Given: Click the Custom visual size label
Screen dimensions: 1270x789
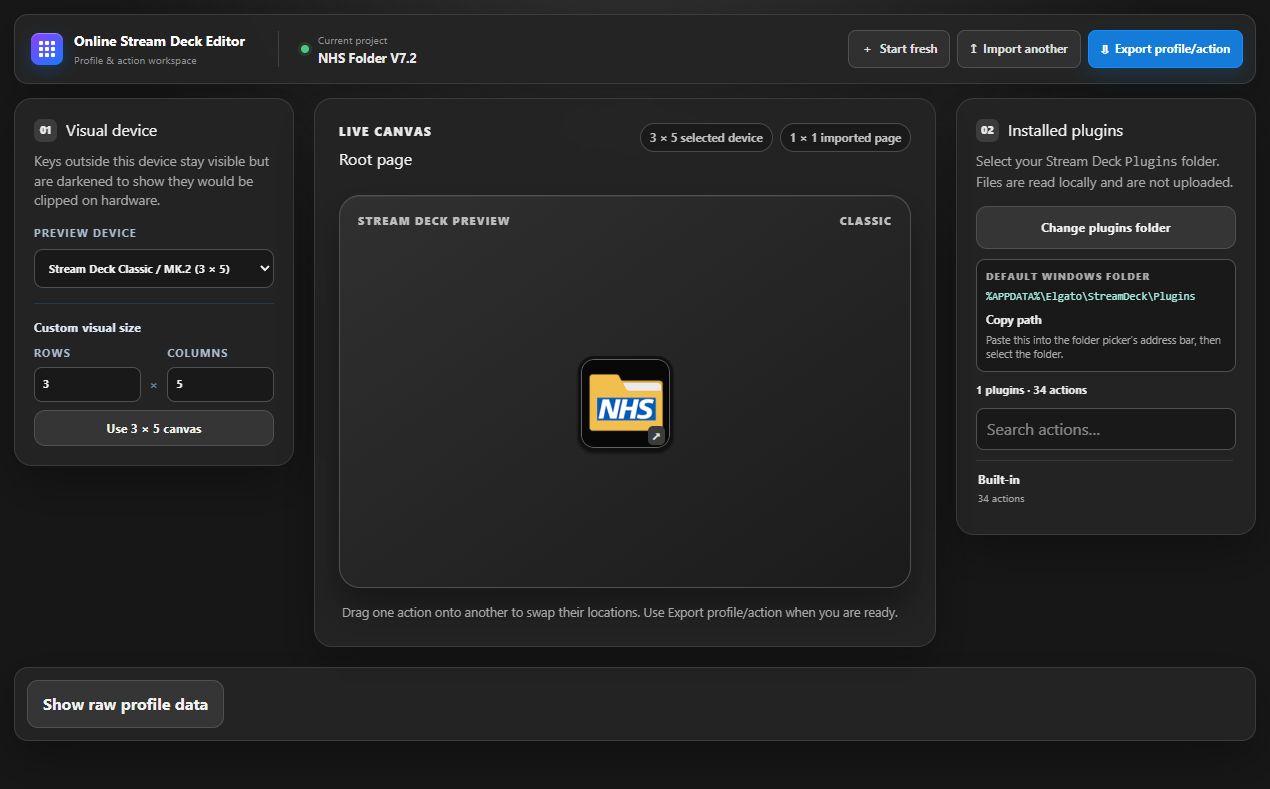Looking at the screenshot, I should (x=87, y=328).
